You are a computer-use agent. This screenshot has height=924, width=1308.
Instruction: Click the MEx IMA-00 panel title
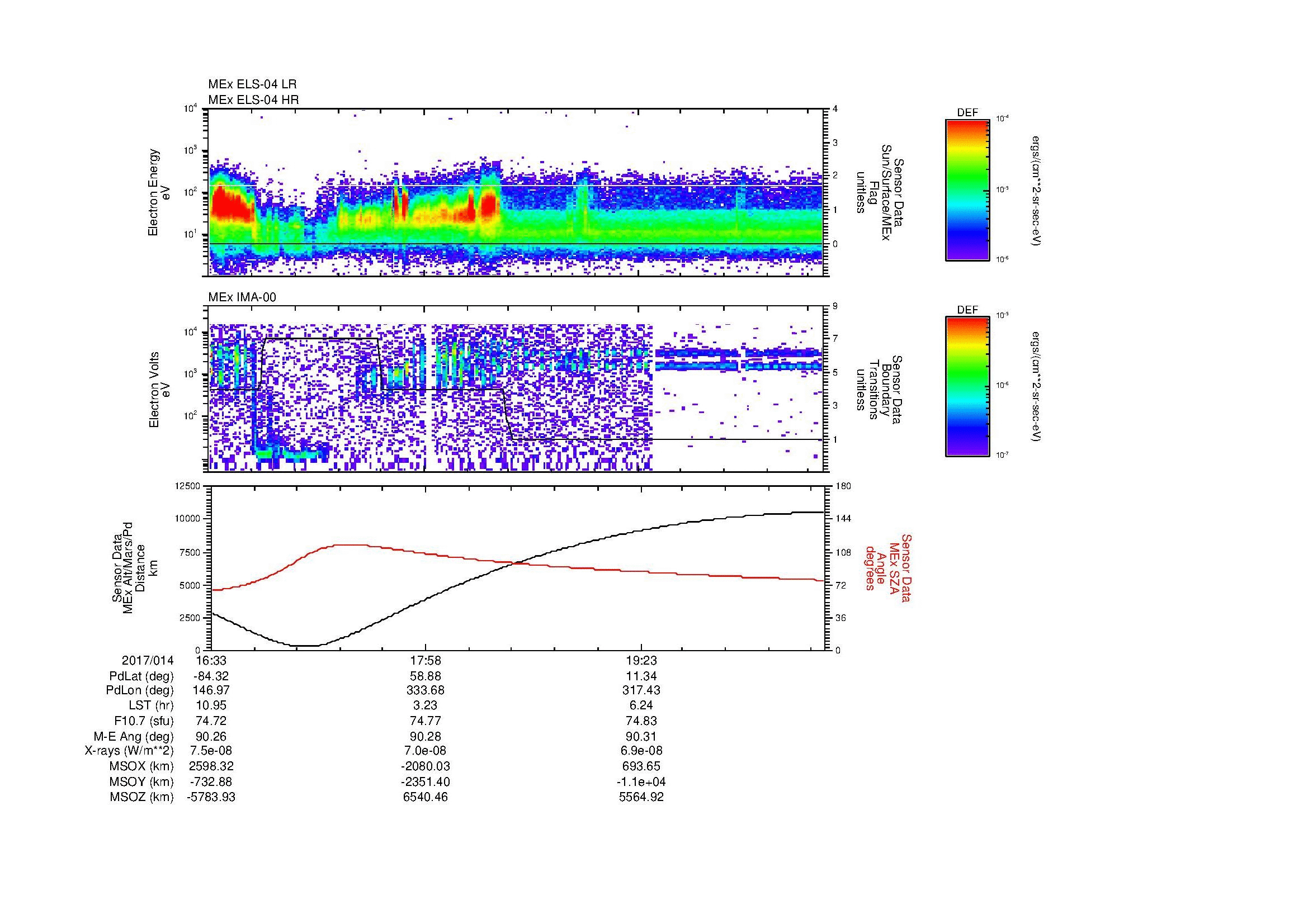[x=242, y=297]
